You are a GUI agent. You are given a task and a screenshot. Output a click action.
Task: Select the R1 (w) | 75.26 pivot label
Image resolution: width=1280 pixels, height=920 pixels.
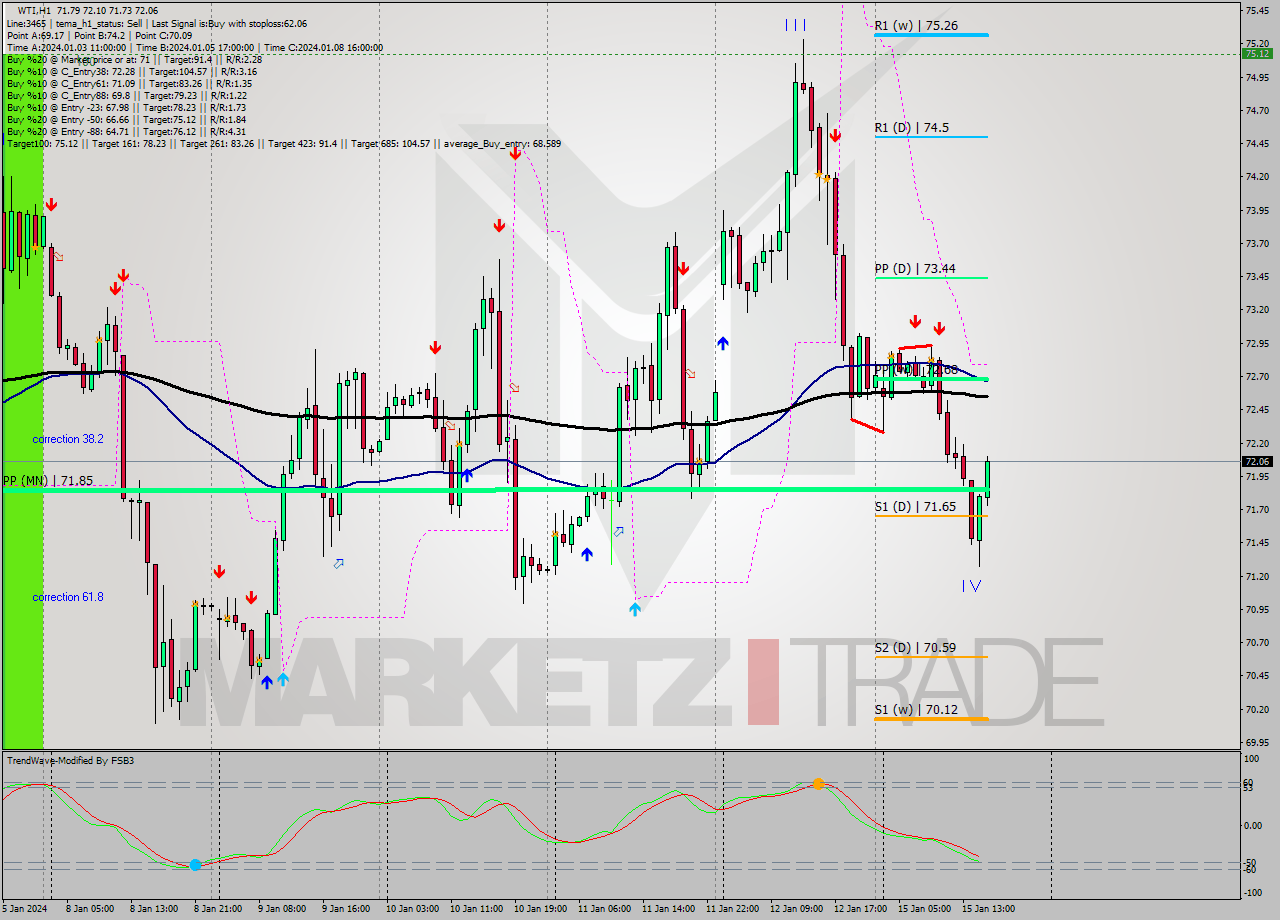[916, 26]
